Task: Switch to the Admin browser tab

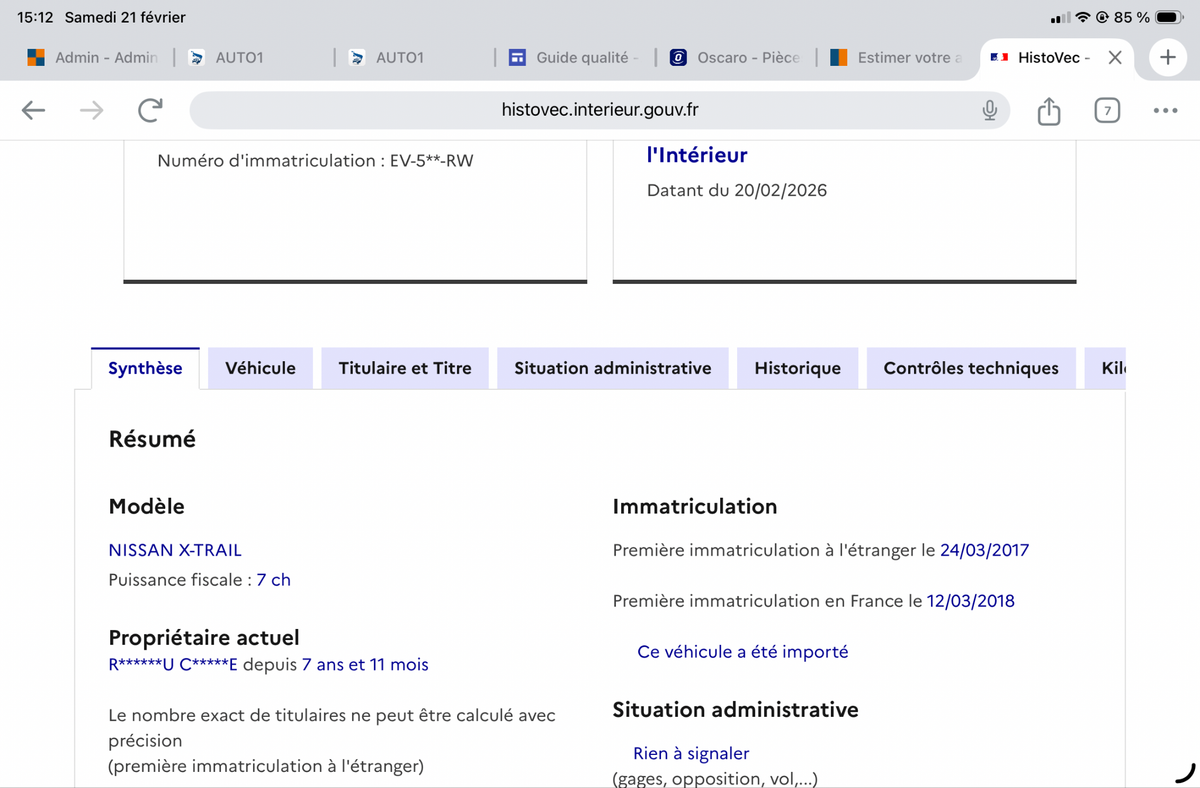Action: [x=94, y=58]
